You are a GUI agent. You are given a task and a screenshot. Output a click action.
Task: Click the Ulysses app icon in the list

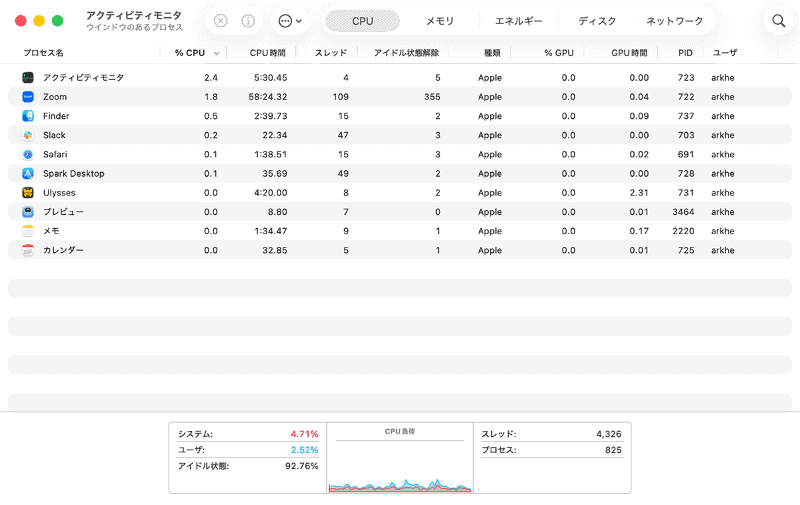pyautogui.click(x=28, y=193)
